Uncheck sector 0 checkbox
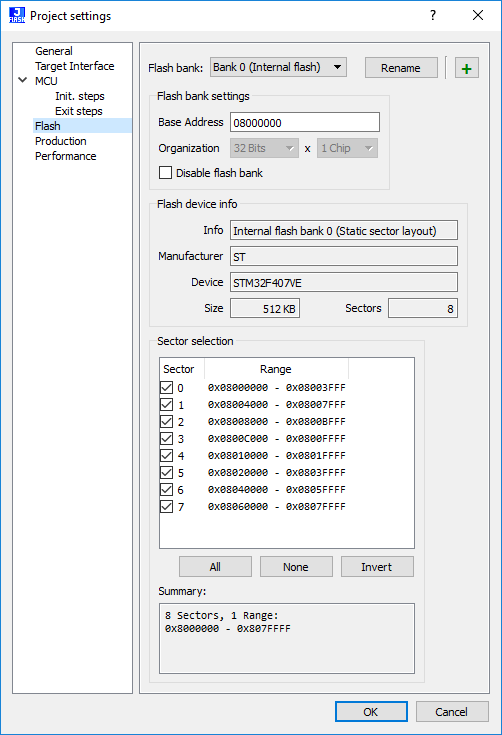Viewport: 502px width, 735px height. tap(166, 388)
